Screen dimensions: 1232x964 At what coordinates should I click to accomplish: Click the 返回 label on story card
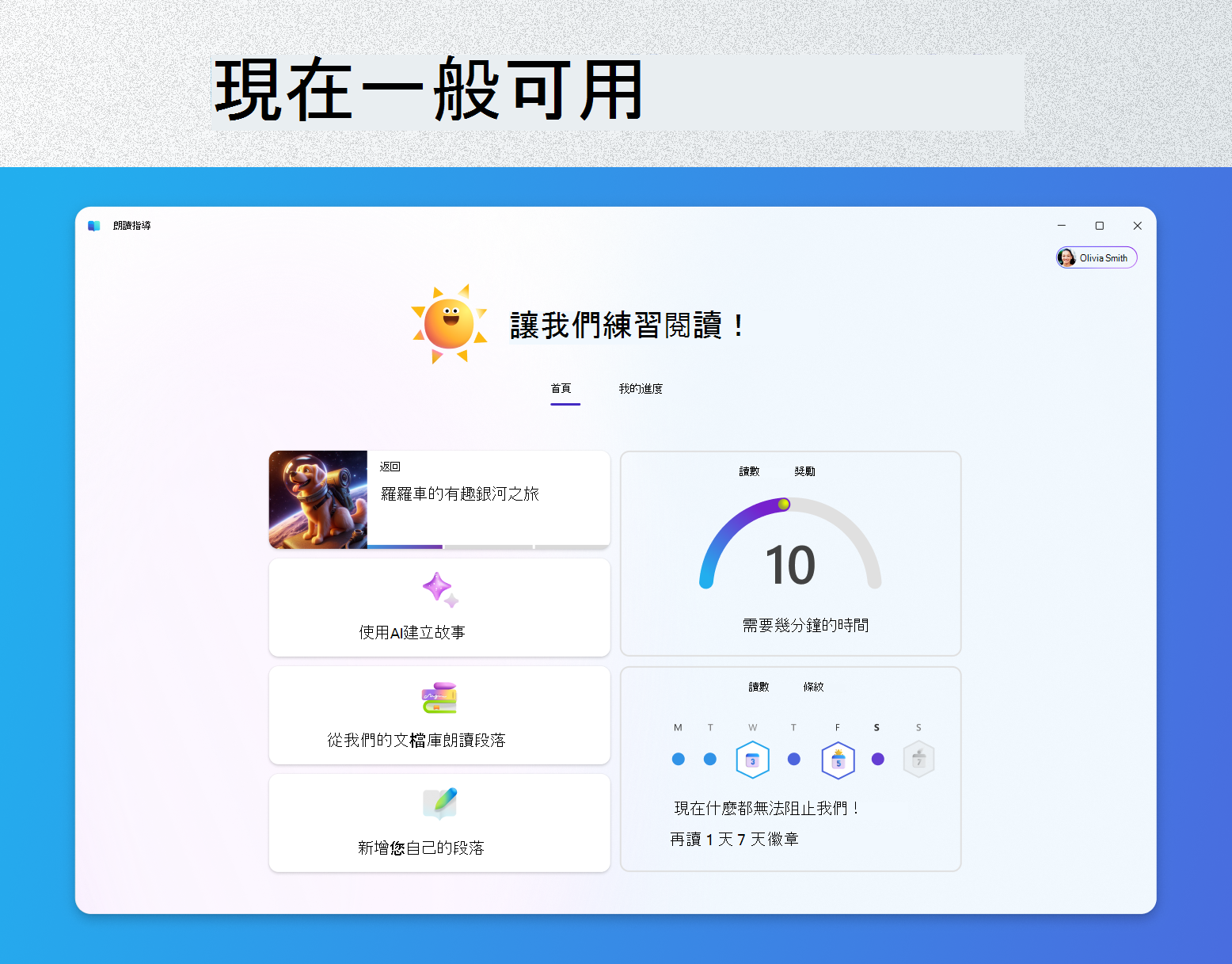(390, 467)
